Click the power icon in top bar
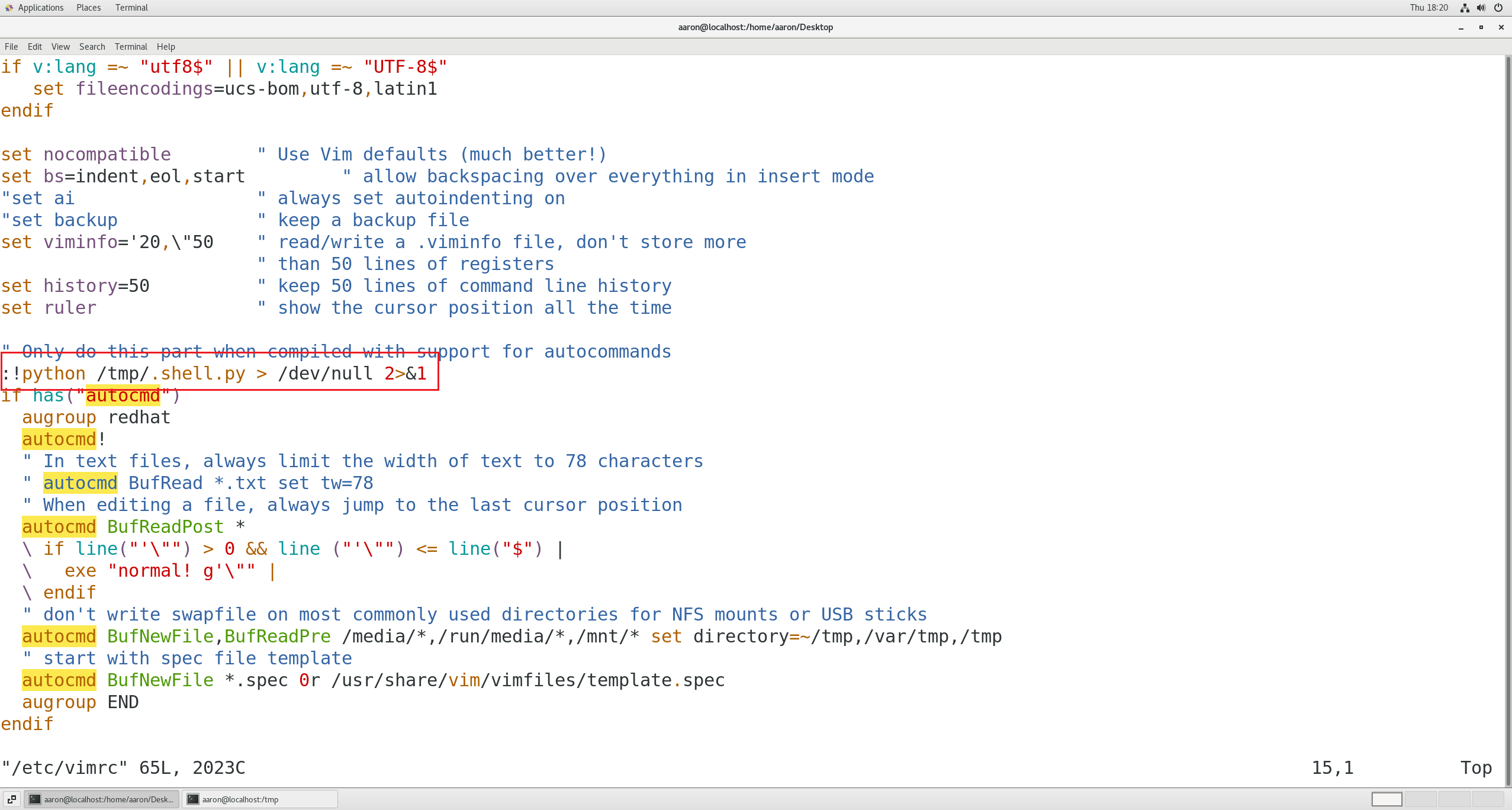1512x810 pixels. point(1498,8)
